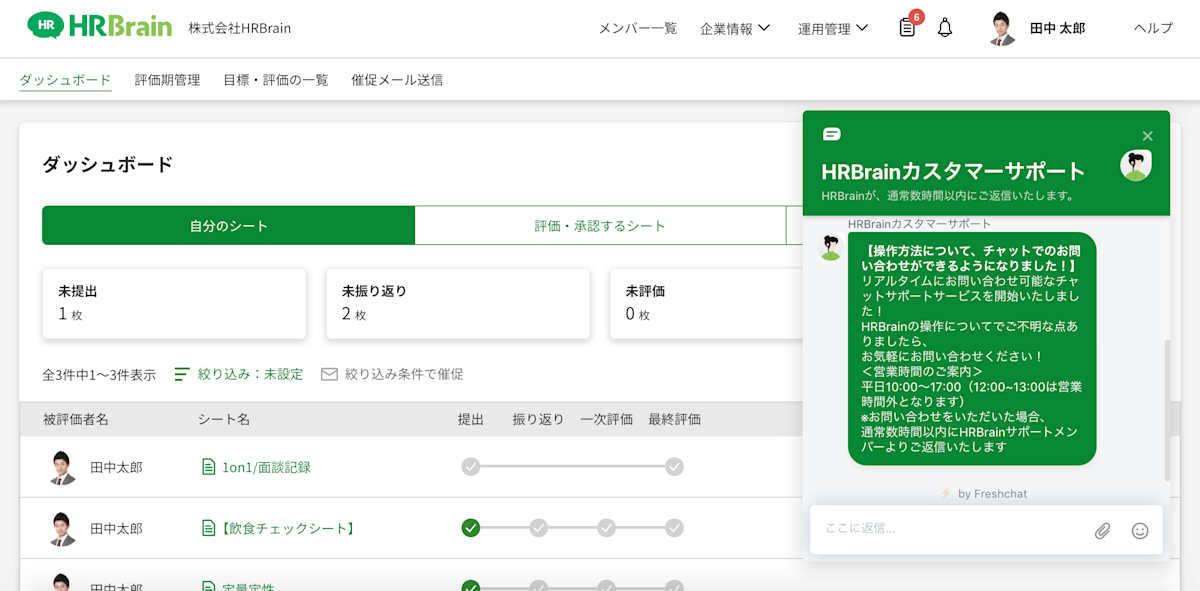Click the 未振り返り 2枚 card
Image resolution: width=1200 pixels, height=591 pixels.
click(458, 303)
